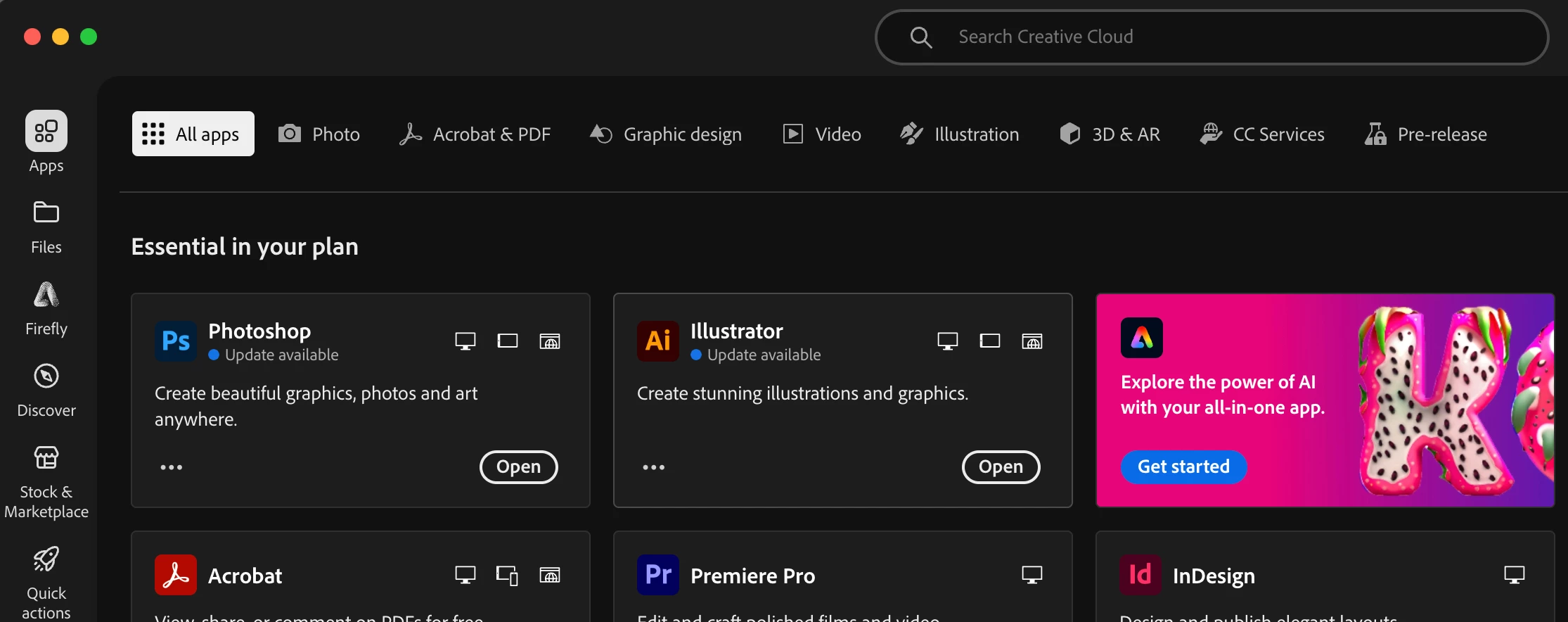Click the Premiere Pro Pr icon
This screenshot has height=622, width=1568.
pos(658,575)
